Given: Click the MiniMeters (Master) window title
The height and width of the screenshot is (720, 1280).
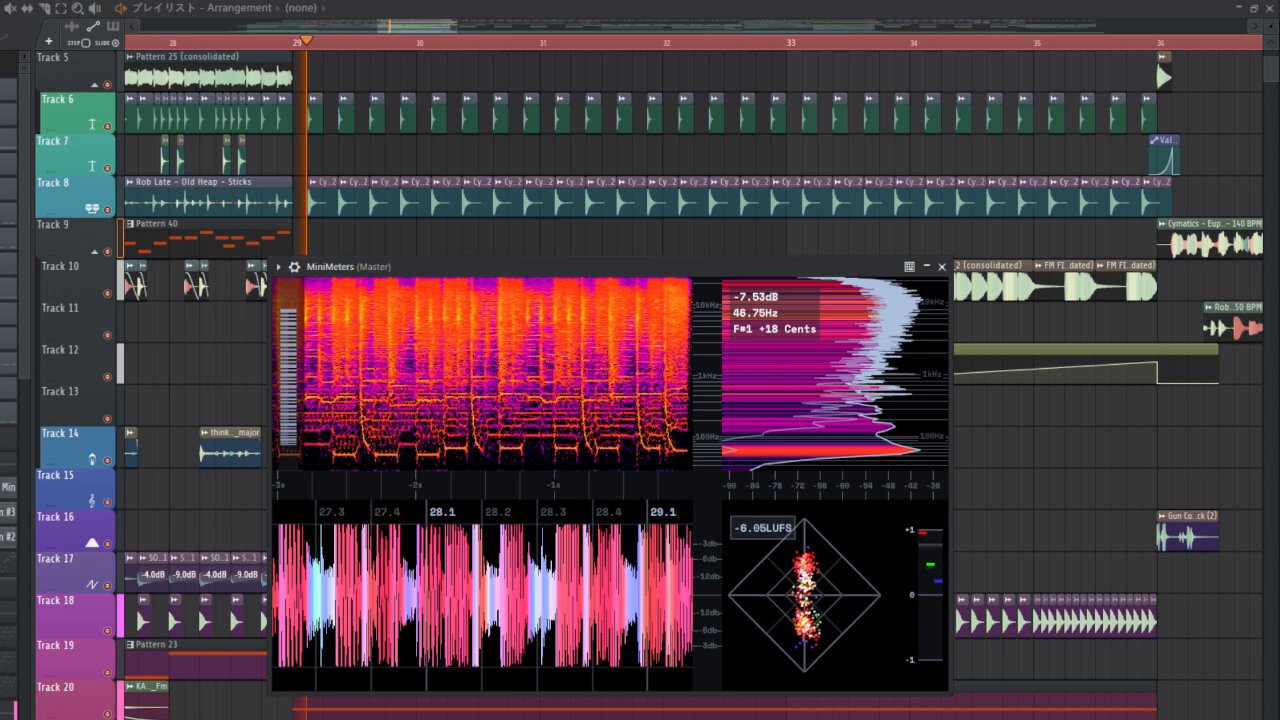Looking at the screenshot, I should pyautogui.click(x=349, y=267).
